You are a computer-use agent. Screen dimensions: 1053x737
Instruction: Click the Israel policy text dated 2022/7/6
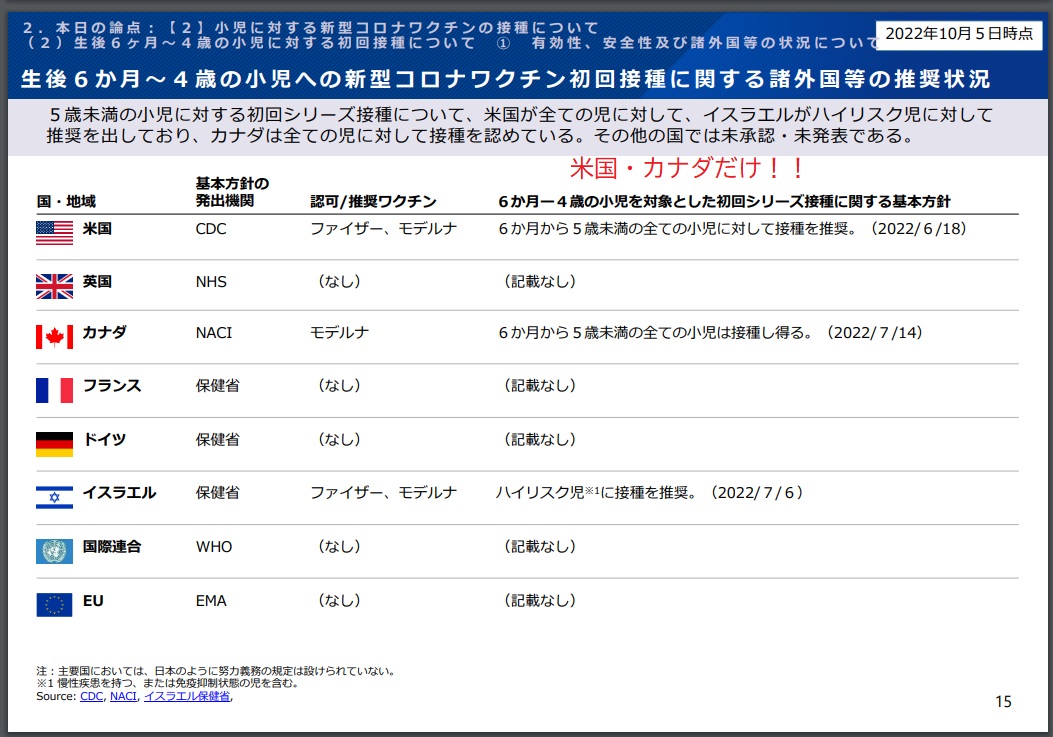click(649, 492)
